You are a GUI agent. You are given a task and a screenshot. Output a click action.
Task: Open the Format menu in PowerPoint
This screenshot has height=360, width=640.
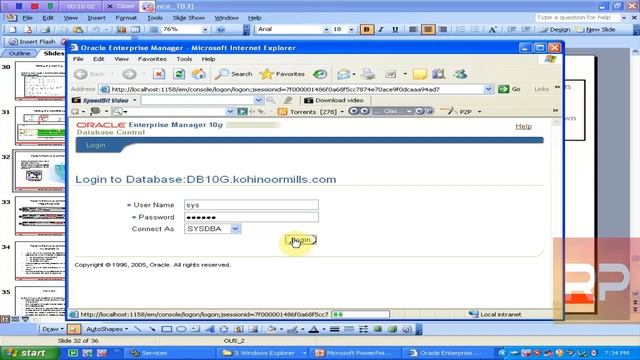coord(126,18)
